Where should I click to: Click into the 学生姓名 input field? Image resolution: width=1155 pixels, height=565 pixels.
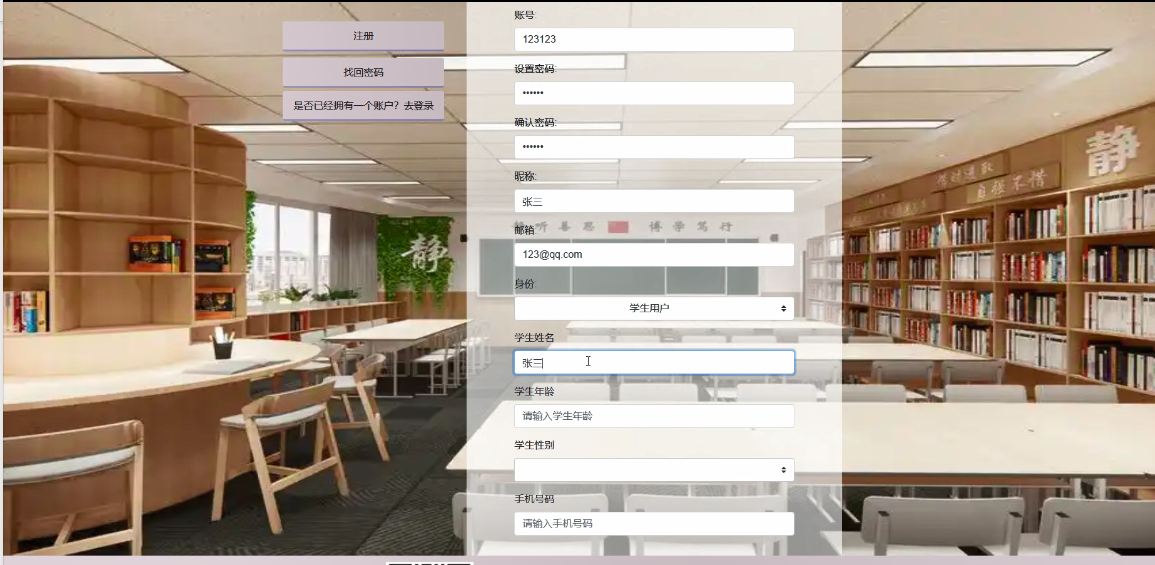coord(654,362)
